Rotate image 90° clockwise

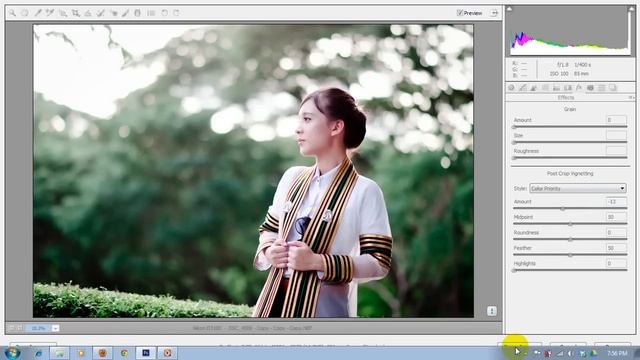pos(176,13)
